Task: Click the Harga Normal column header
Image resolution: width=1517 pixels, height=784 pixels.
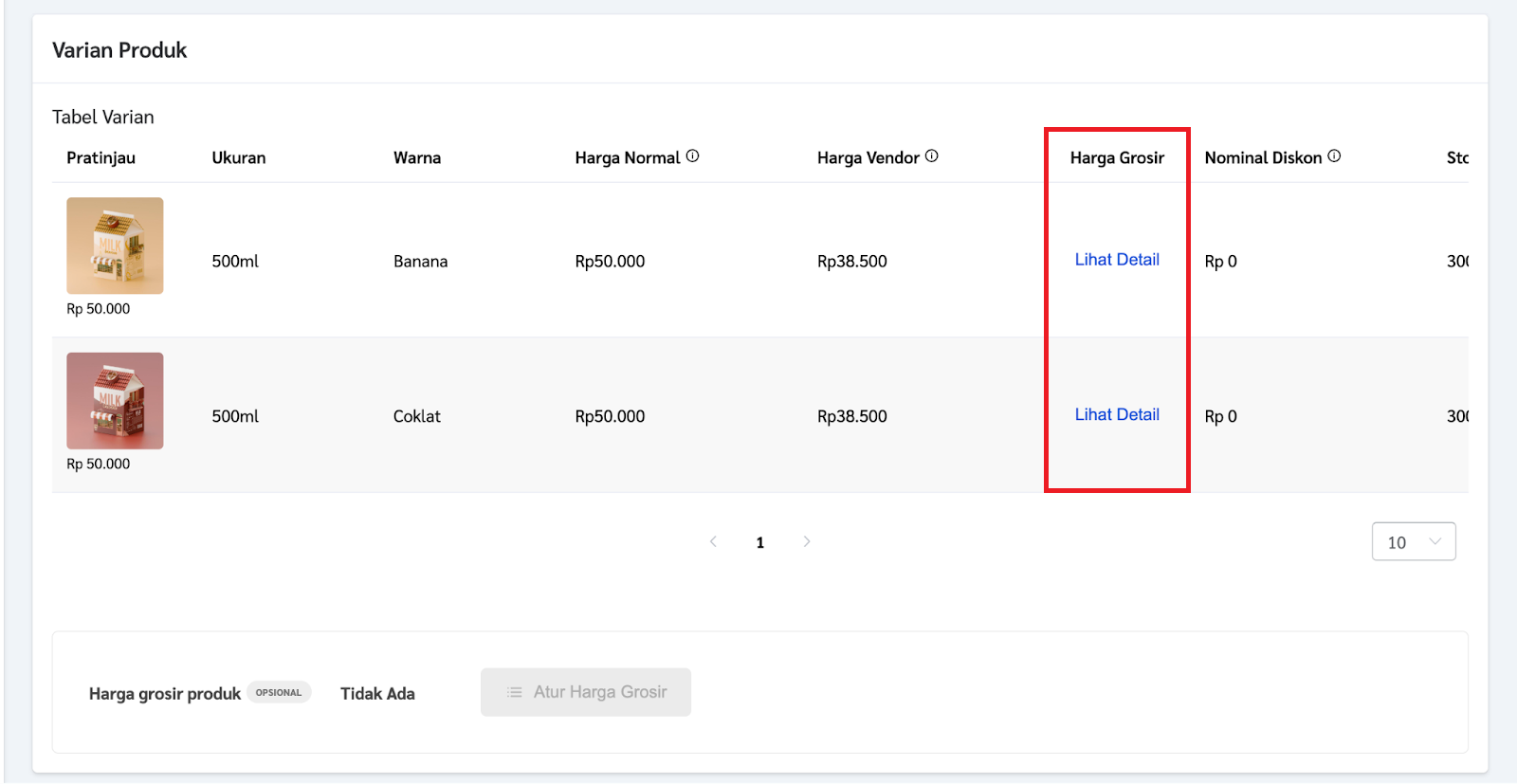Action: [x=628, y=157]
